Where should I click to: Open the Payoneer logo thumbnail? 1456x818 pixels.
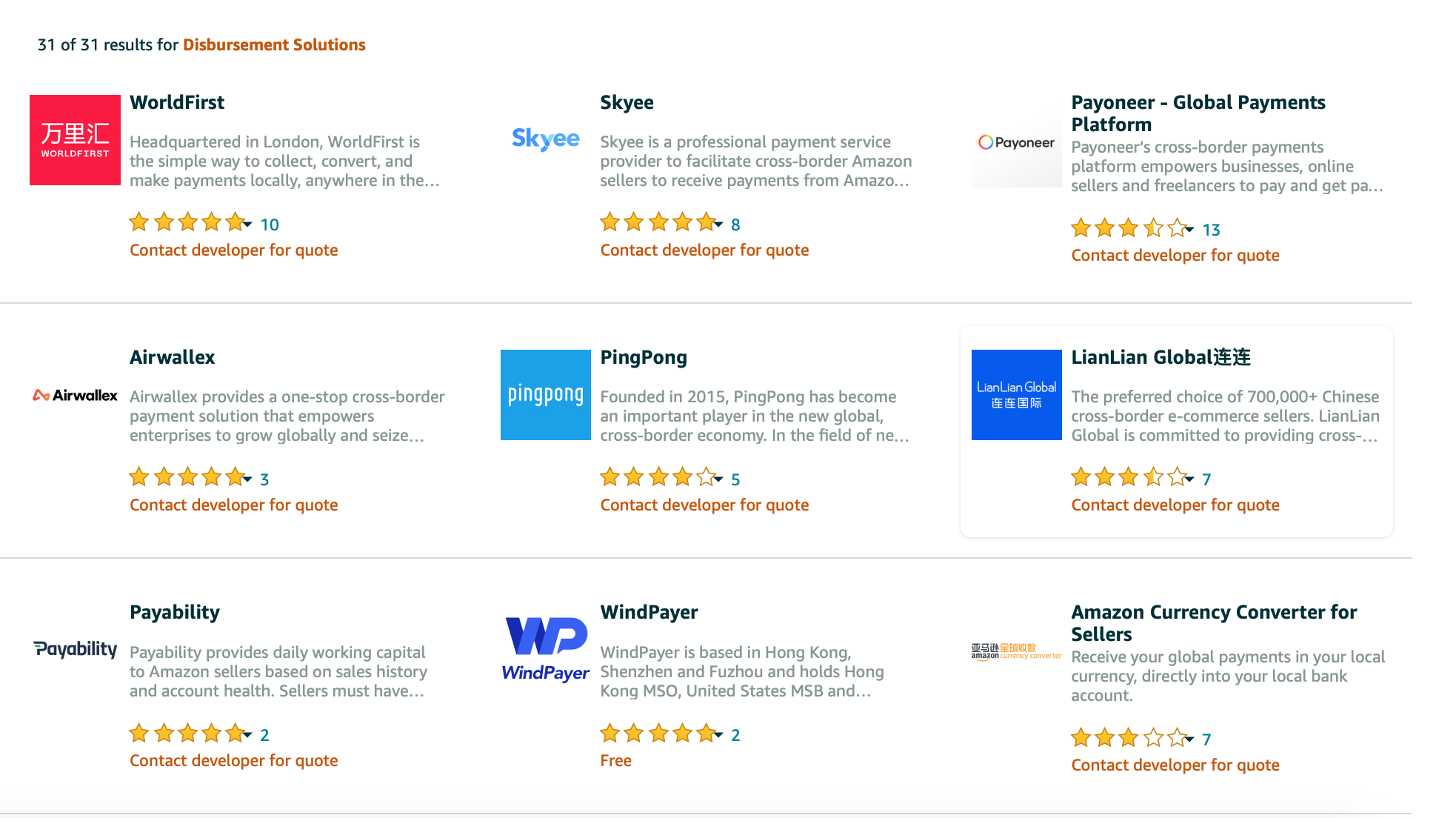(x=1017, y=142)
